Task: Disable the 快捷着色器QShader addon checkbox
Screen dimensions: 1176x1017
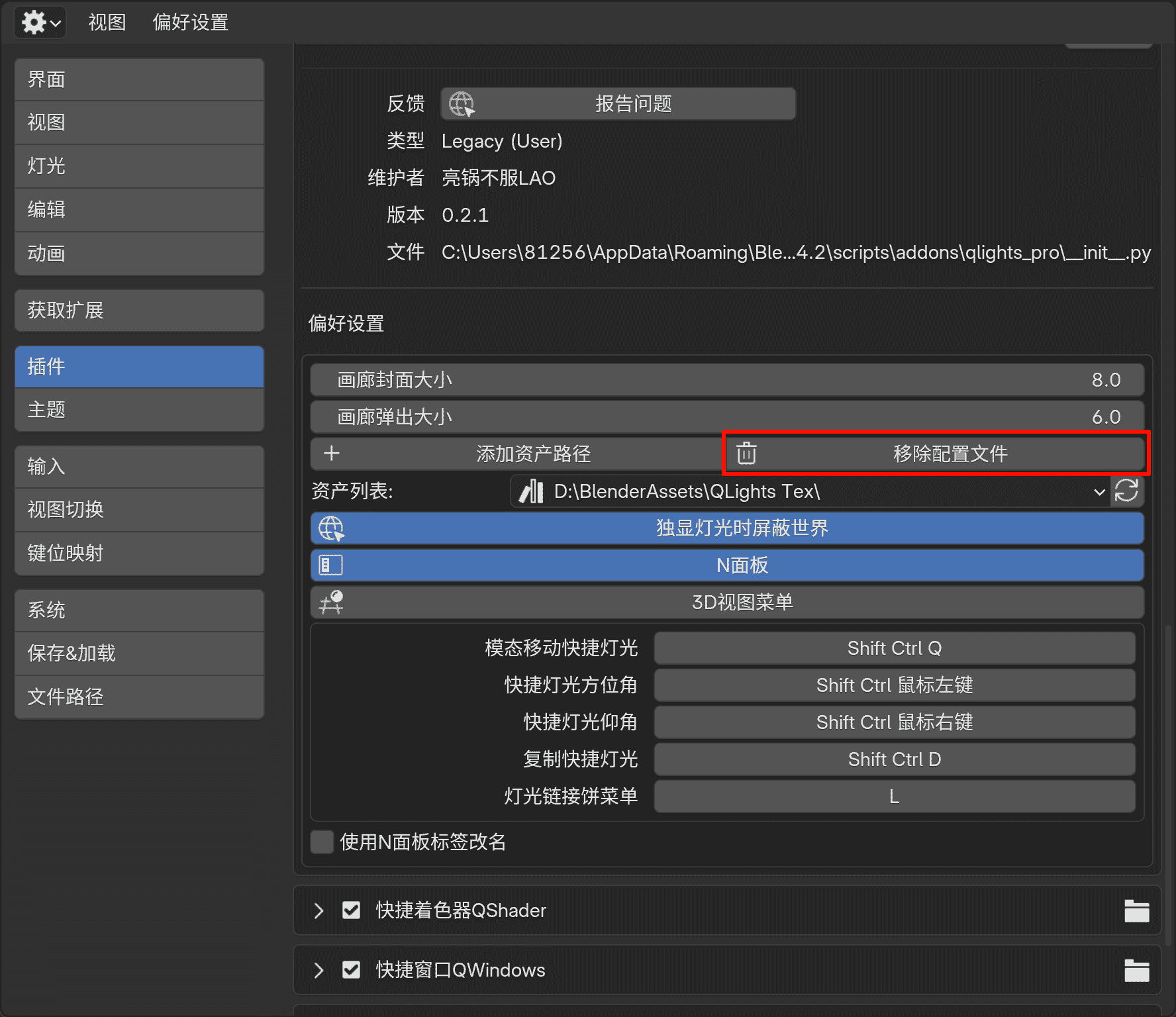Action: click(x=352, y=910)
